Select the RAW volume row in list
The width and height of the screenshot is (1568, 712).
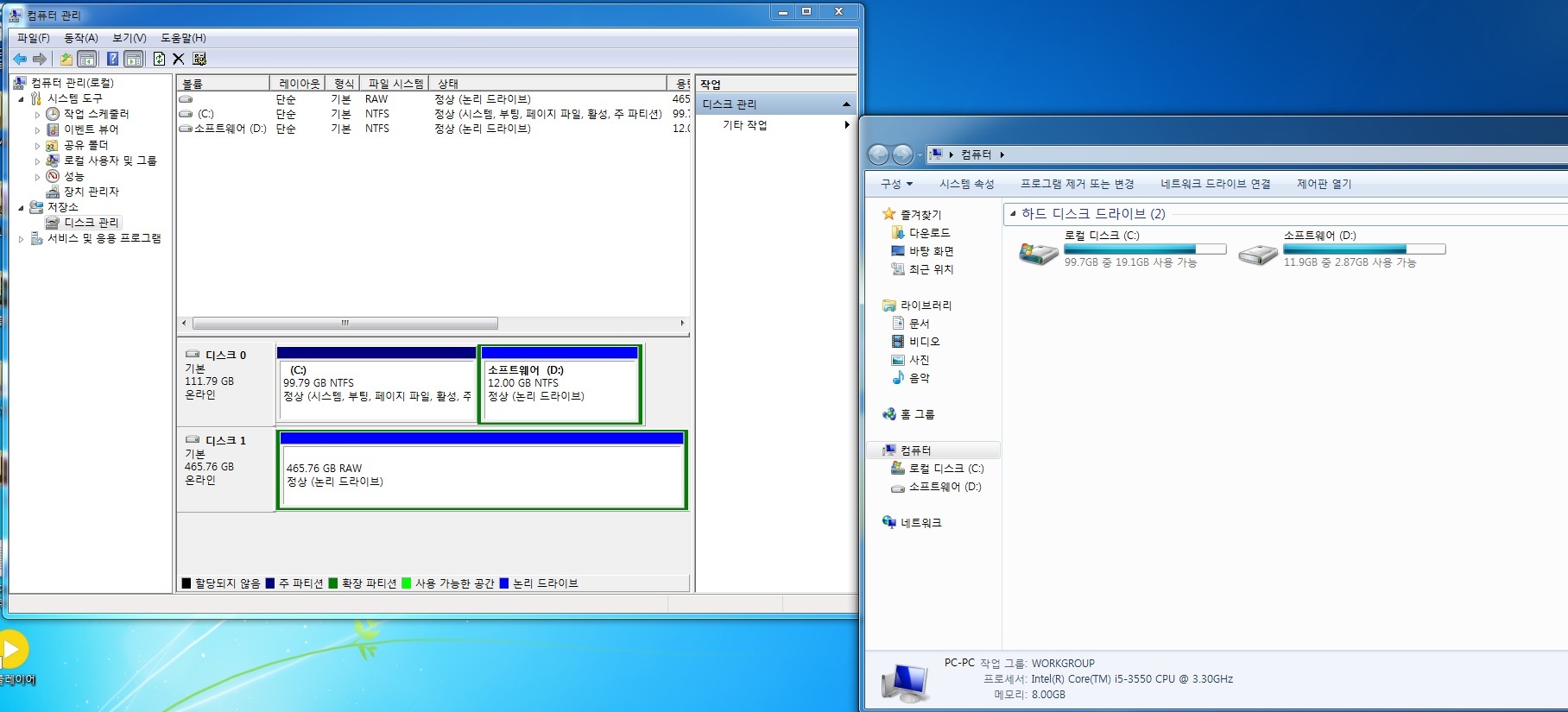(433, 99)
